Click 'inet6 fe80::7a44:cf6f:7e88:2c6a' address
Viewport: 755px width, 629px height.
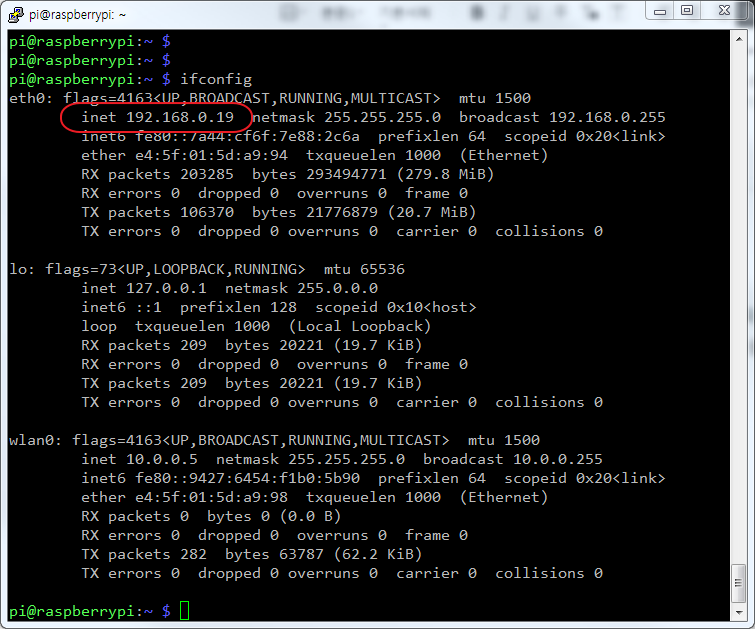pyautogui.click(x=221, y=136)
